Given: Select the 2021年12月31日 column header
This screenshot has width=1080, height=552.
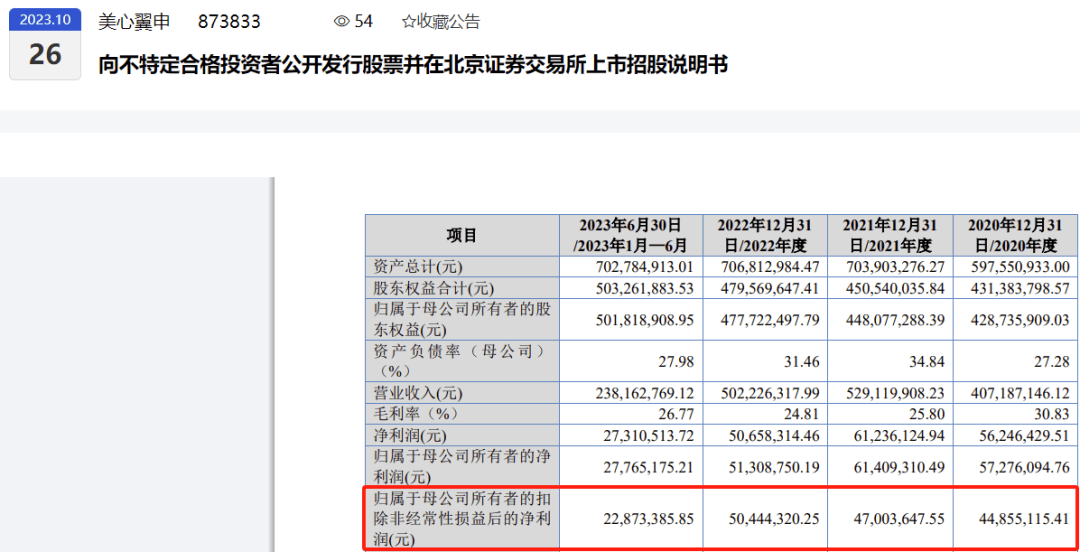Looking at the screenshot, I should (x=890, y=236).
